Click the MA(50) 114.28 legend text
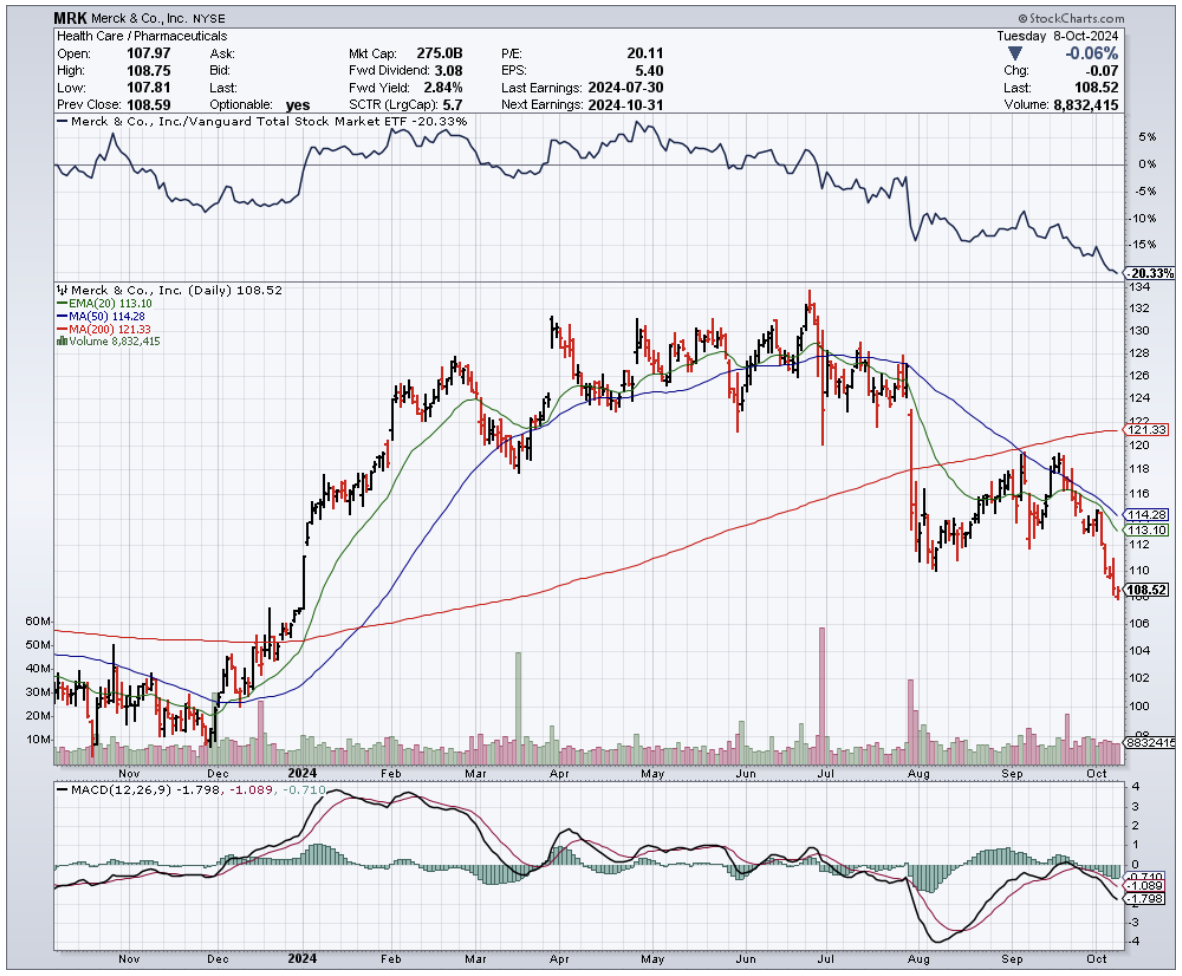Screen dimensions: 1182x976 pyautogui.click(x=106, y=317)
